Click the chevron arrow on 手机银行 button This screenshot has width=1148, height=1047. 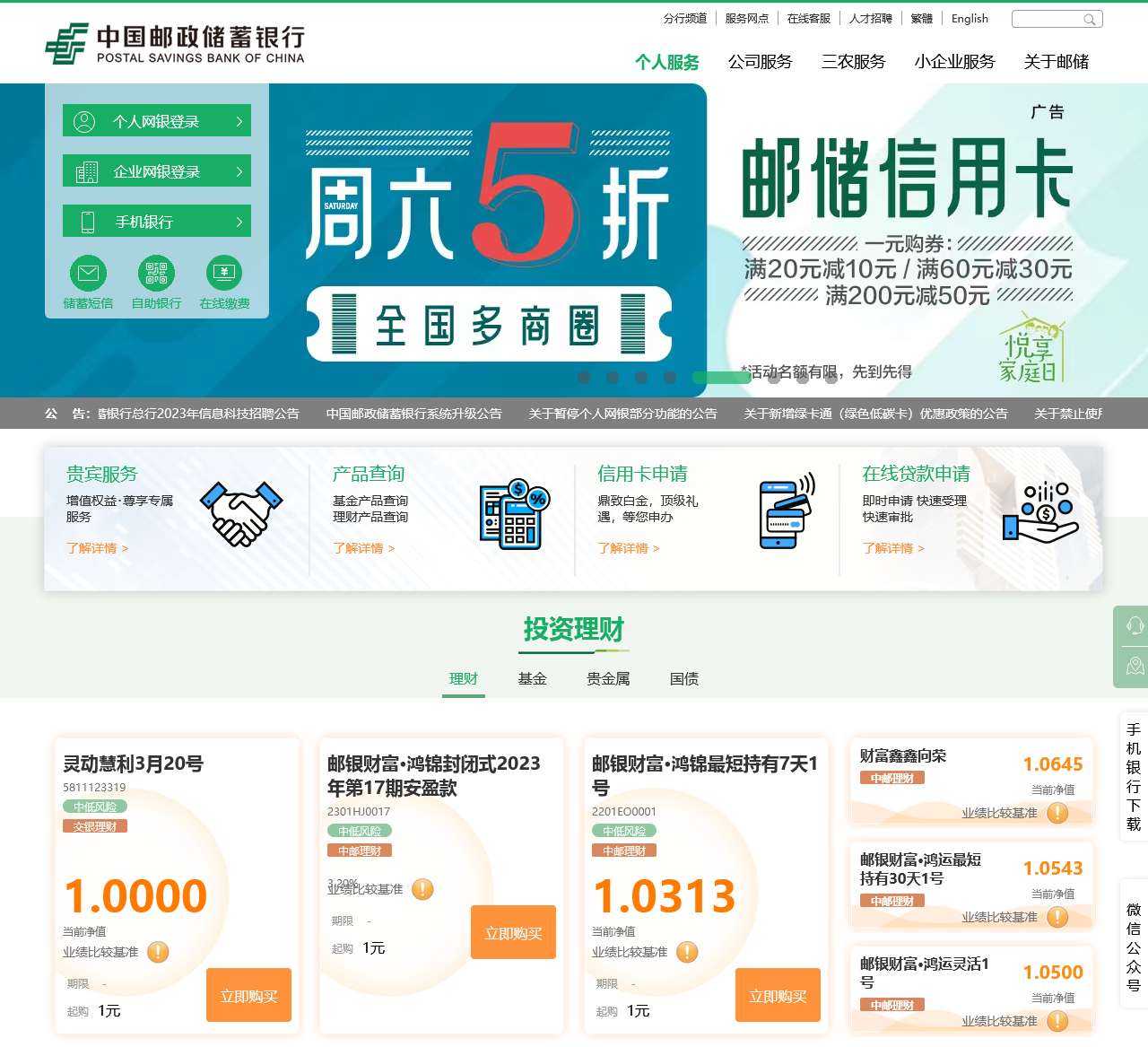tap(239, 222)
